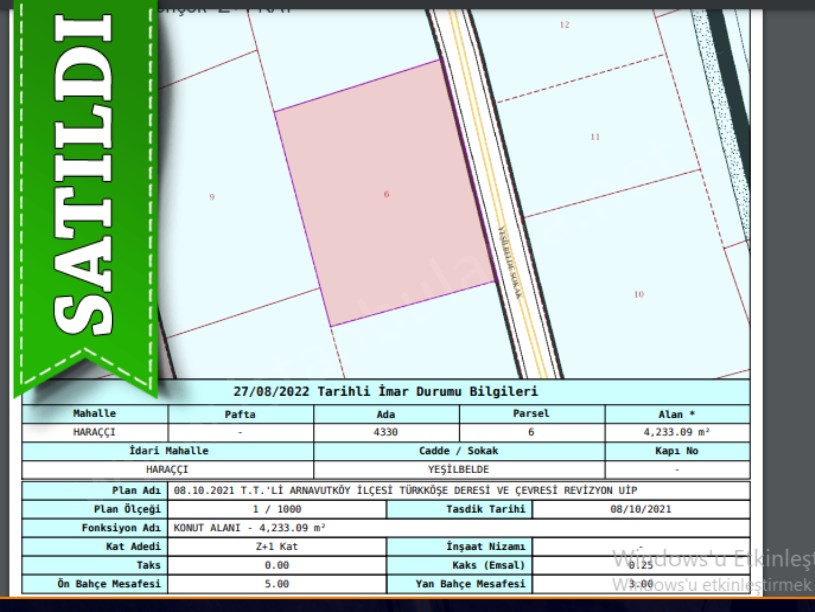Viewport: 815px width, 612px height.
Task: Click the Plan Adı description text
Action: tap(404, 491)
